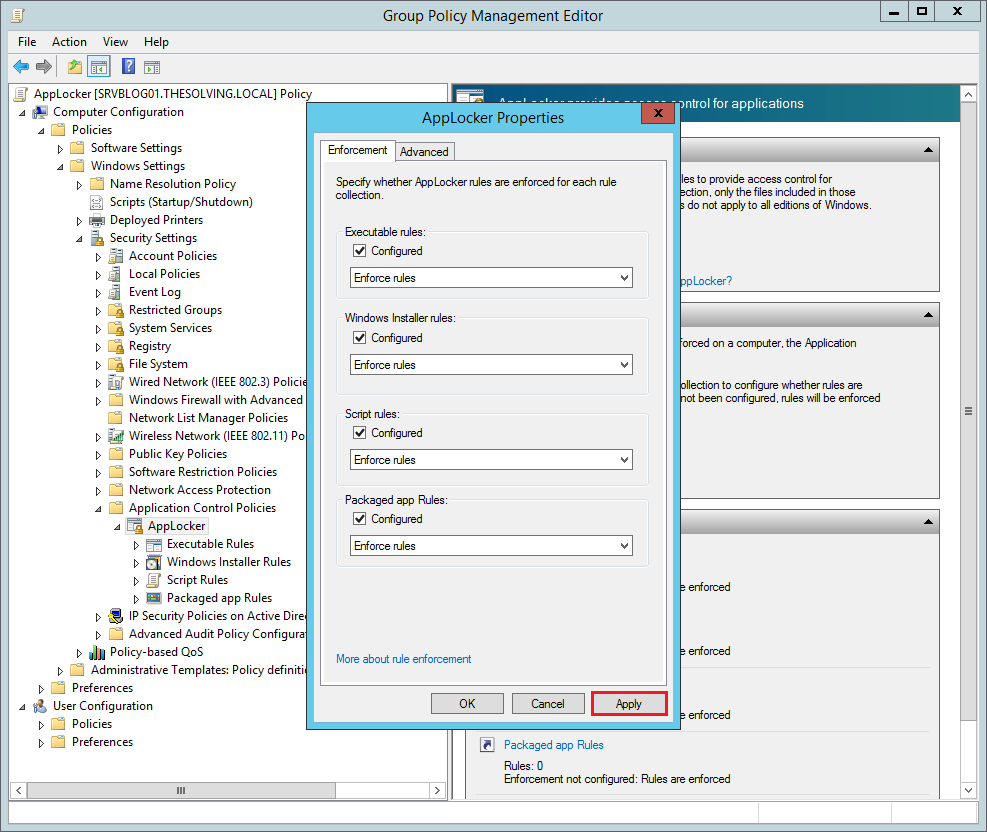Select Network List Manager Policies item
Image resolution: width=987 pixels, height=832 pixels.
[208, 418]
